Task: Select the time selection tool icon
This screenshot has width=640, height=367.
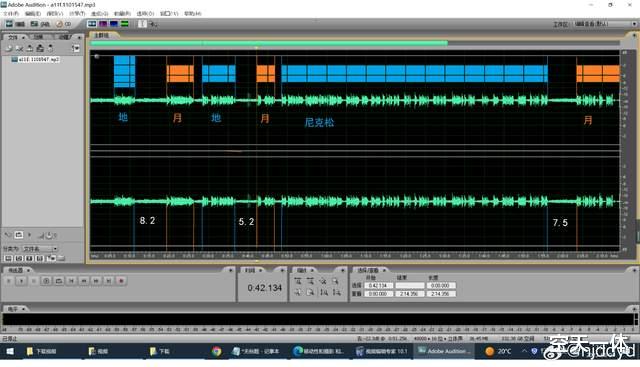Action: [142, 24]
